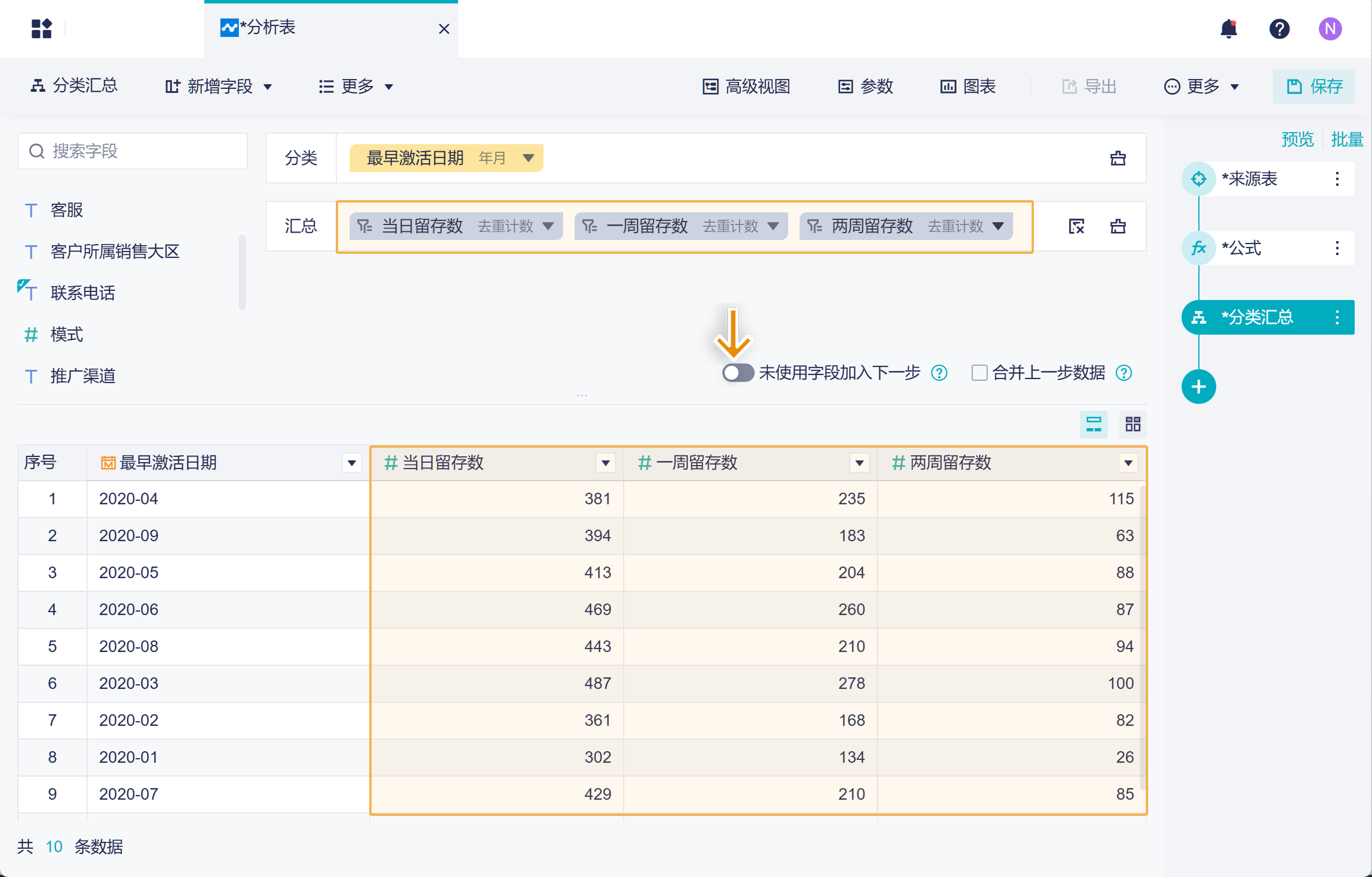Viewport: 1372px width, 877px height.
Task: Click the clear icon in 分类 row
Action: pyautogui.click(x=1118, y=158)
